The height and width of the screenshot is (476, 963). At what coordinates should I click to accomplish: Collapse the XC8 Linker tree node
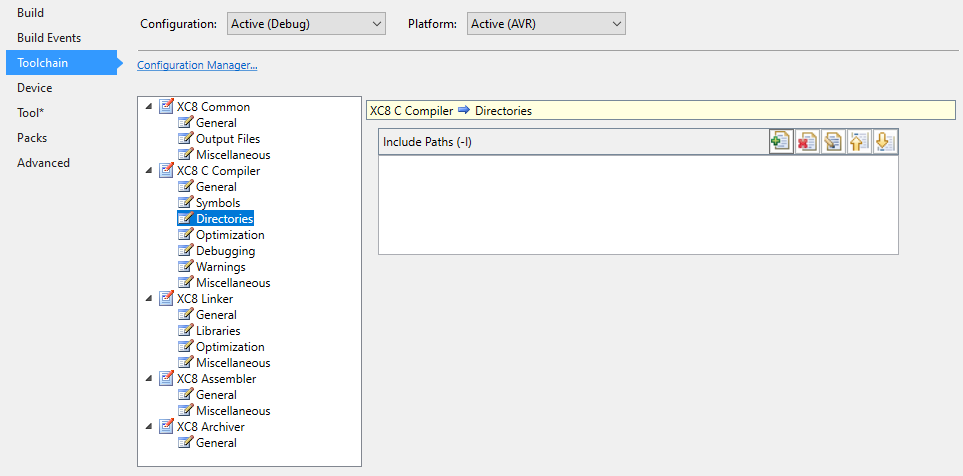149,299
